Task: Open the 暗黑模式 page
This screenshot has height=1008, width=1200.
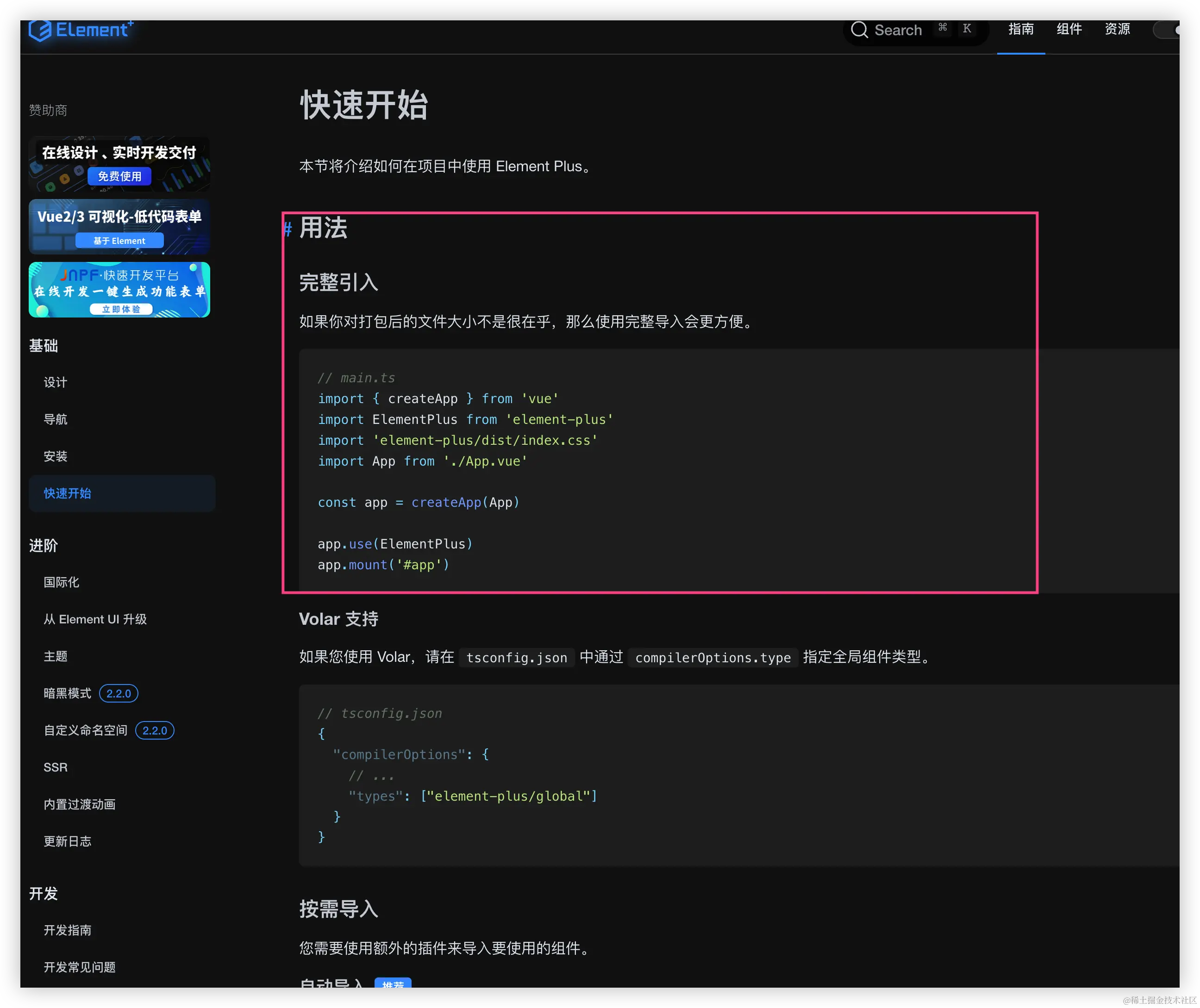Action: coord(67,693)
